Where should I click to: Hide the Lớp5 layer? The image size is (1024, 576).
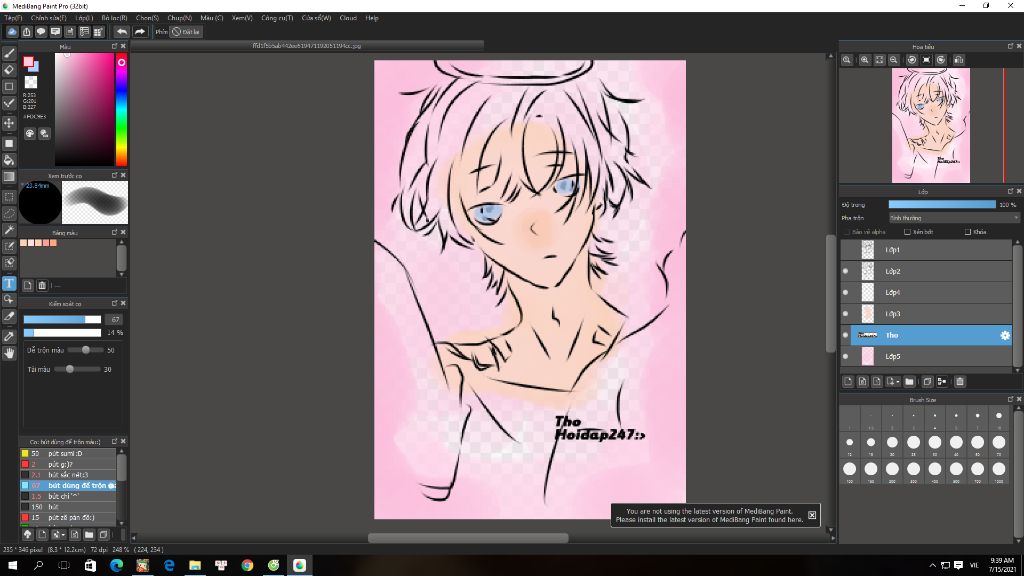tap(845, 357)
